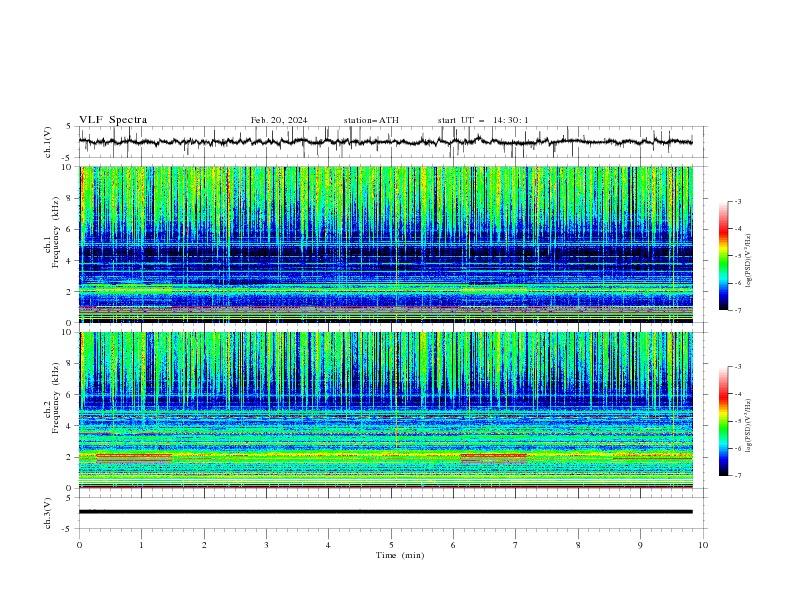Click the time axis tick label "10"
The image size is (792, 612).
point(703,545)
